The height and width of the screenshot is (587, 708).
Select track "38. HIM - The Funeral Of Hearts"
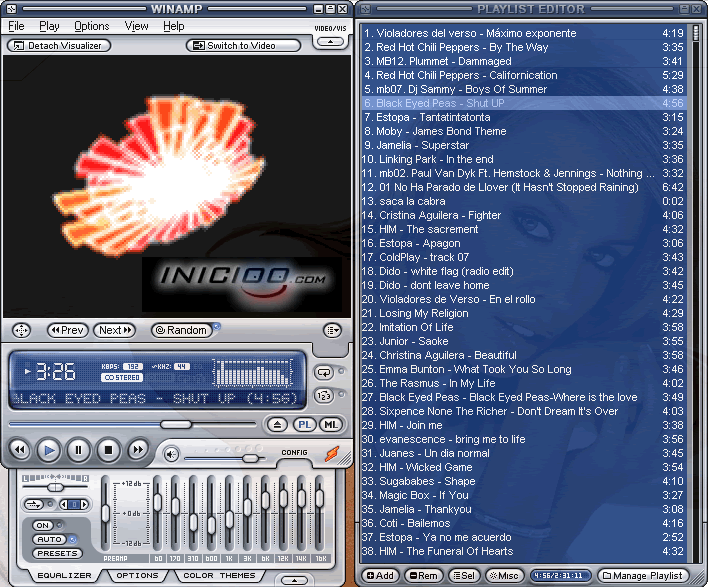tap(524, 551)
